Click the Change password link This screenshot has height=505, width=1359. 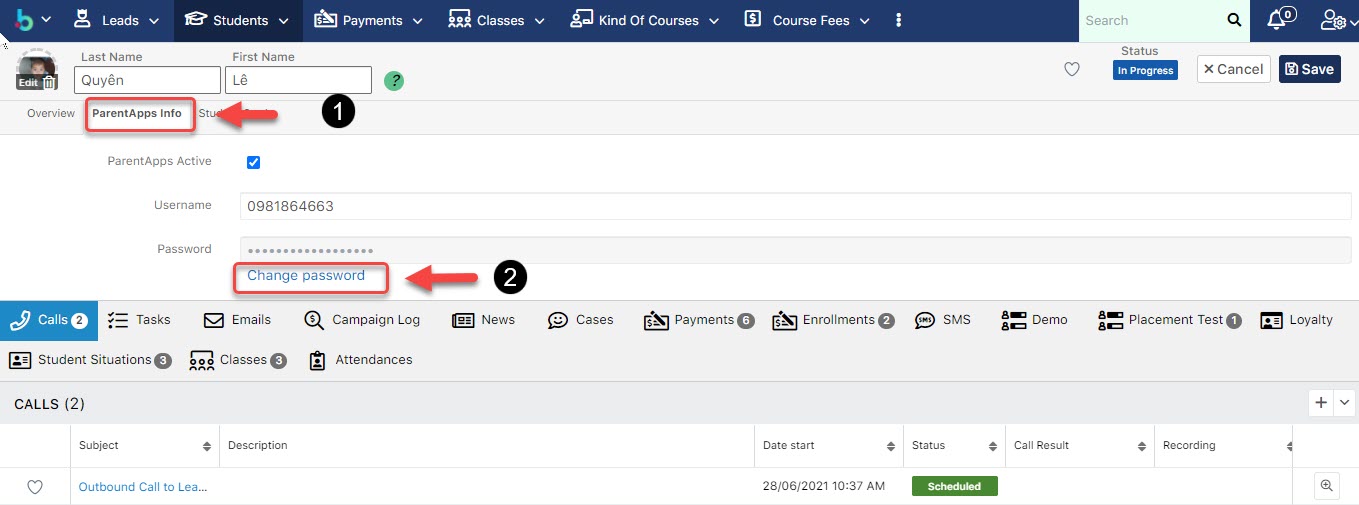coord(306,276)
